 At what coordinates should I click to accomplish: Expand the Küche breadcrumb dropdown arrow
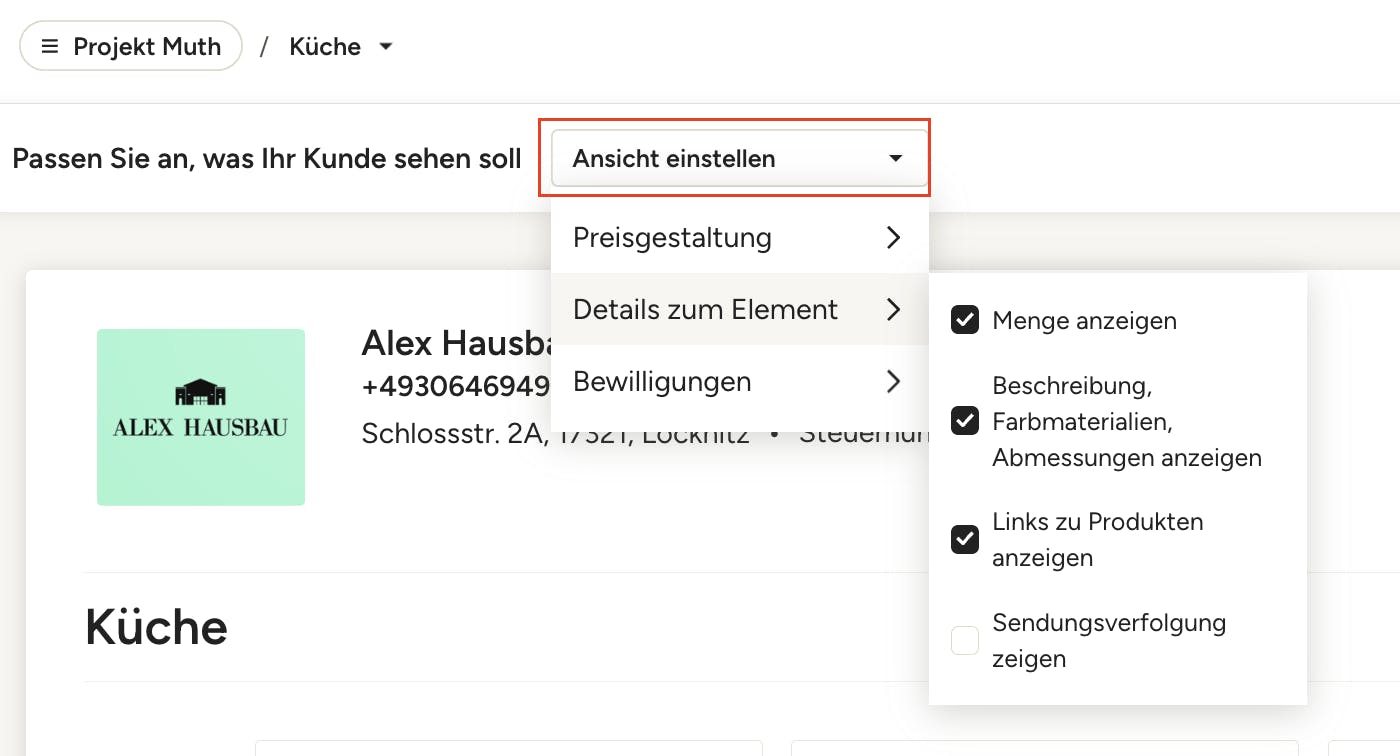(386, 47)
